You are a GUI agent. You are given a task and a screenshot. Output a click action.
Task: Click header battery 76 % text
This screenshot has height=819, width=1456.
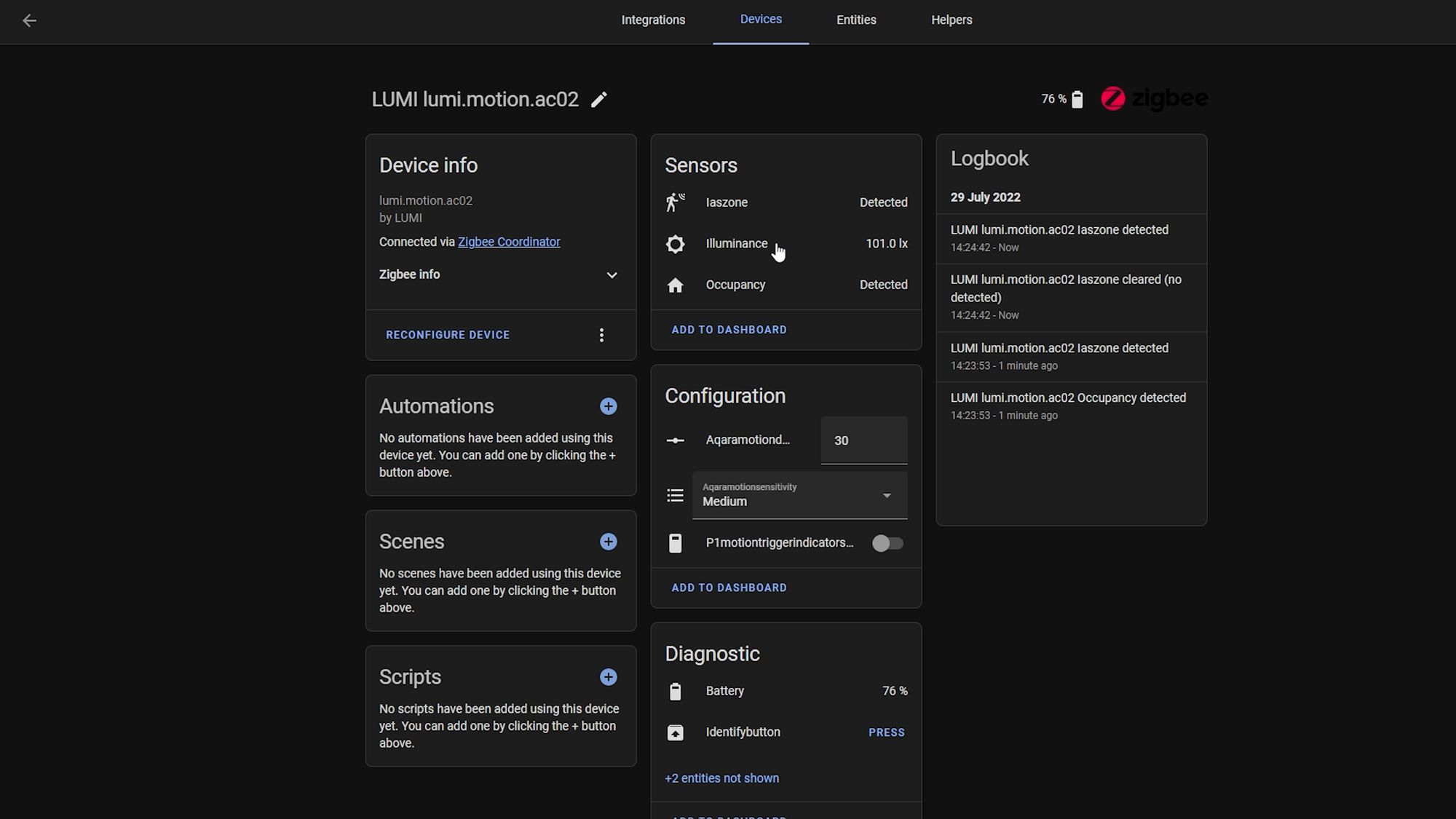click(x=1053, y=99)
